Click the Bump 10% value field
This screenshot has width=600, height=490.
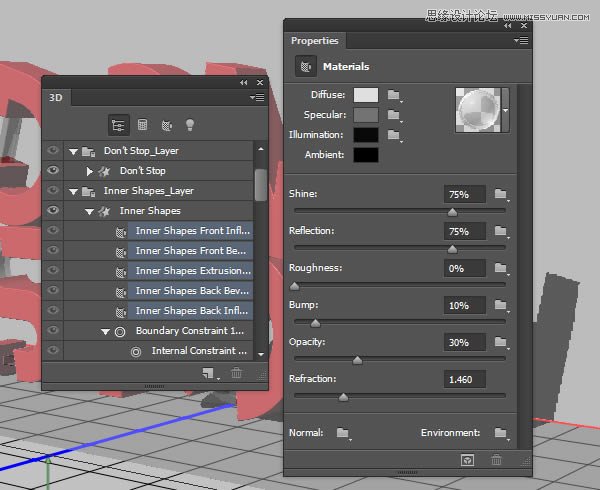[x=465, y=306]
